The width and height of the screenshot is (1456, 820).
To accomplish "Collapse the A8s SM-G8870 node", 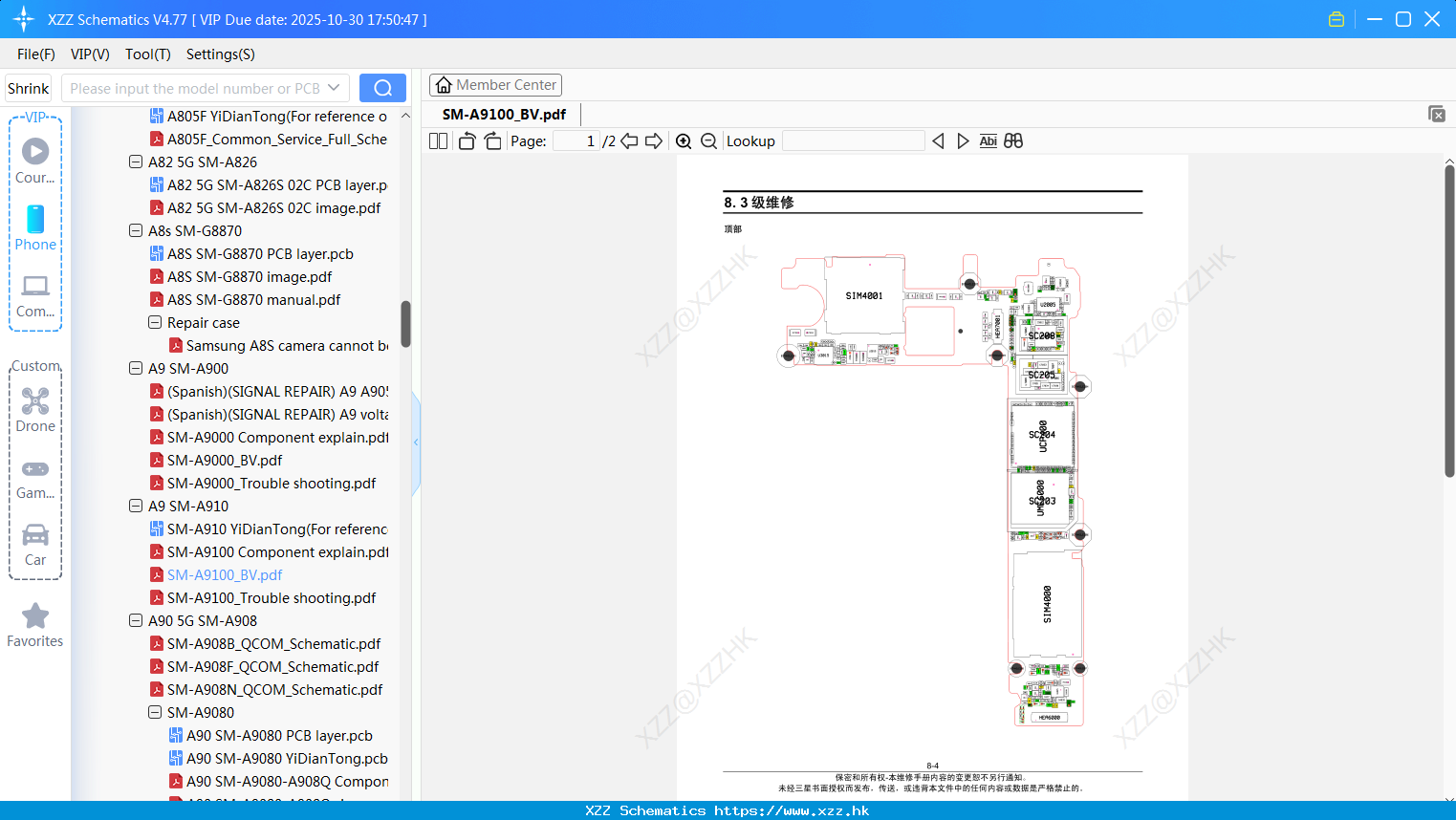I will (x=136, y=230).
